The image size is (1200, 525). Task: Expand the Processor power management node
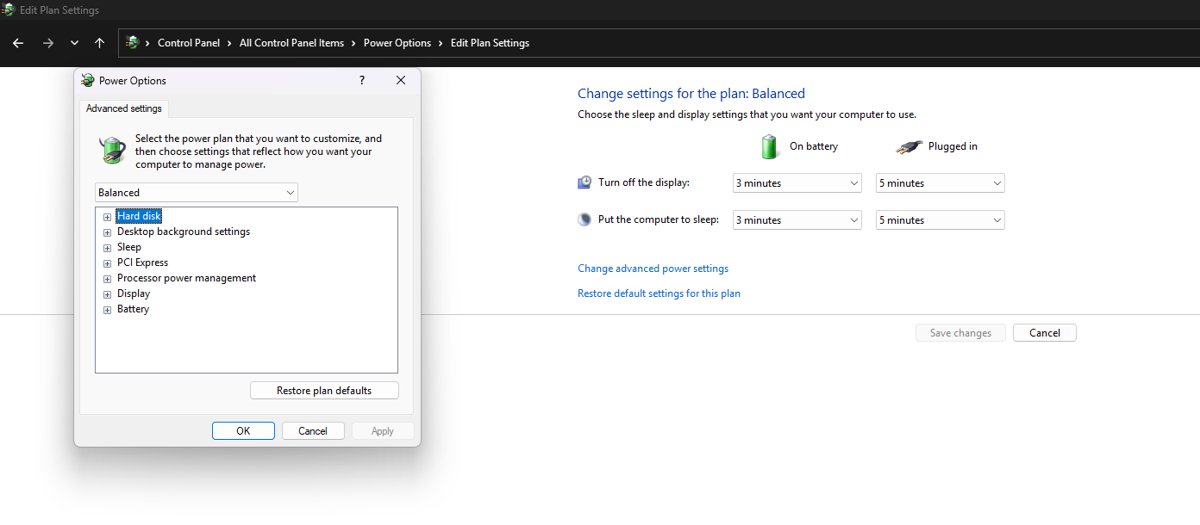click(x=107, y=278)
